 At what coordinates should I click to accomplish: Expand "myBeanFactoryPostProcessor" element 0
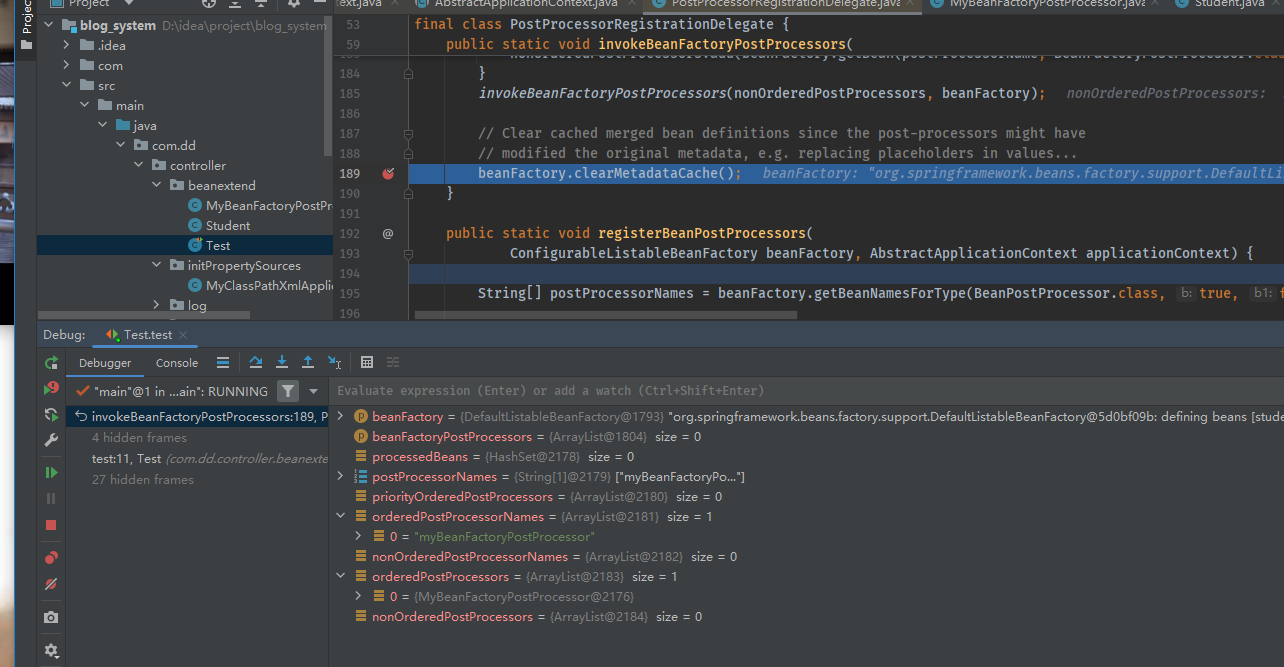360,536
